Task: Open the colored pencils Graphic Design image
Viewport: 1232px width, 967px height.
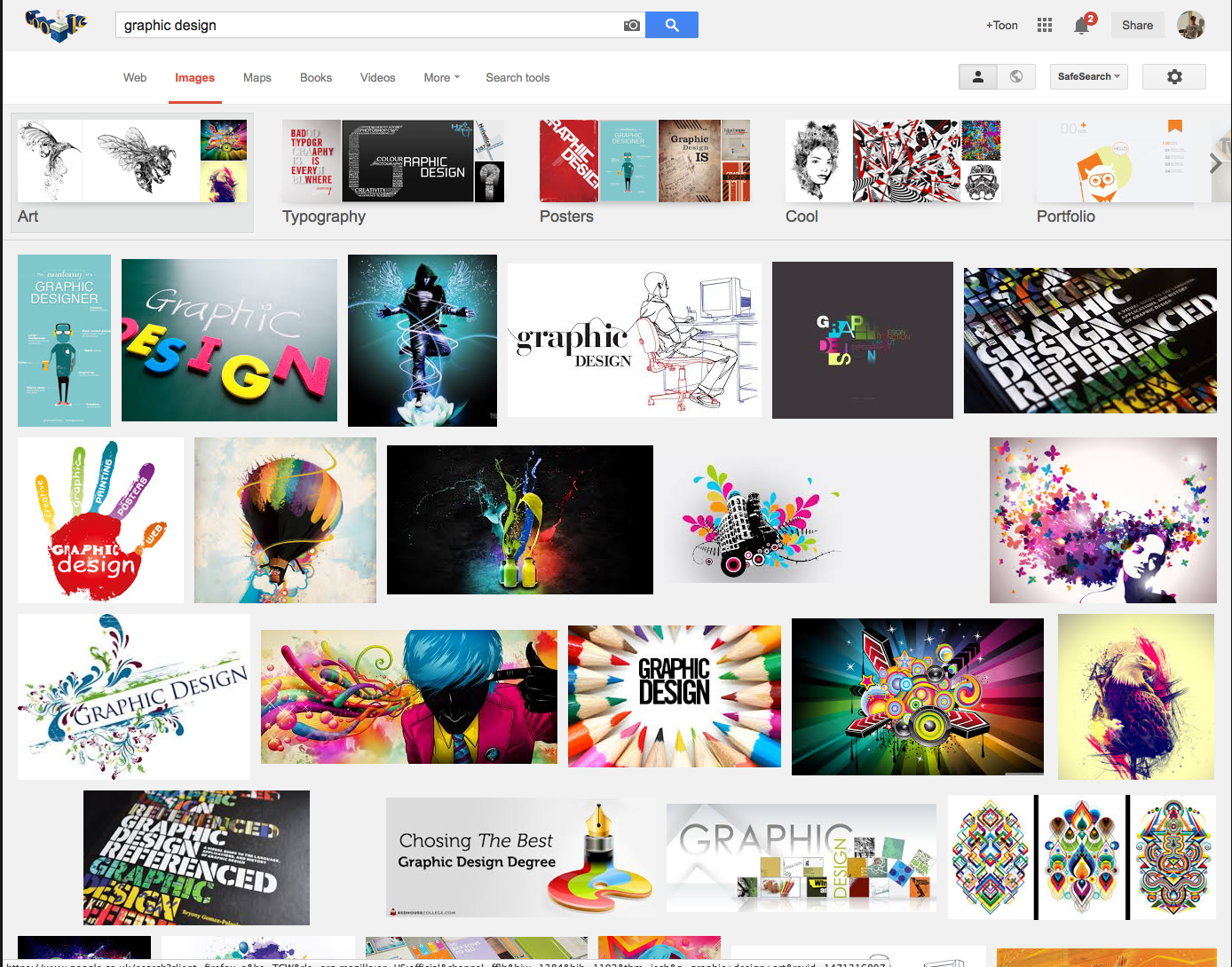Action: (x=674, y=696)
